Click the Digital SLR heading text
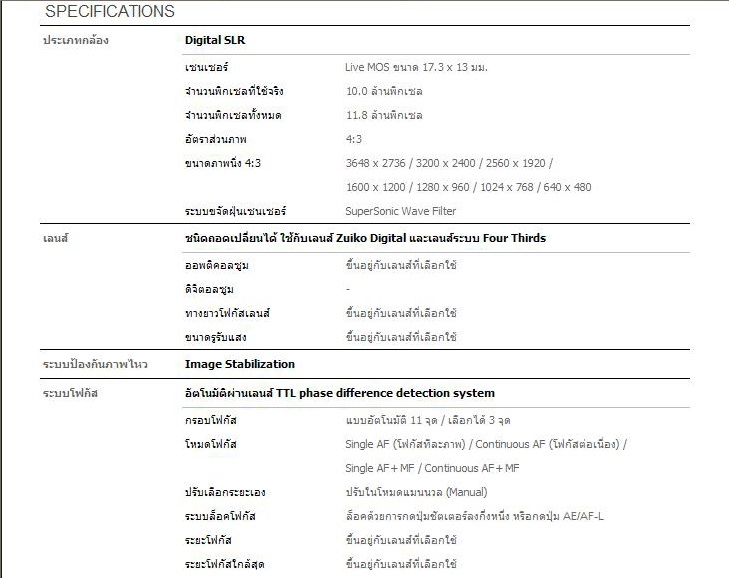 coord(215,41)
